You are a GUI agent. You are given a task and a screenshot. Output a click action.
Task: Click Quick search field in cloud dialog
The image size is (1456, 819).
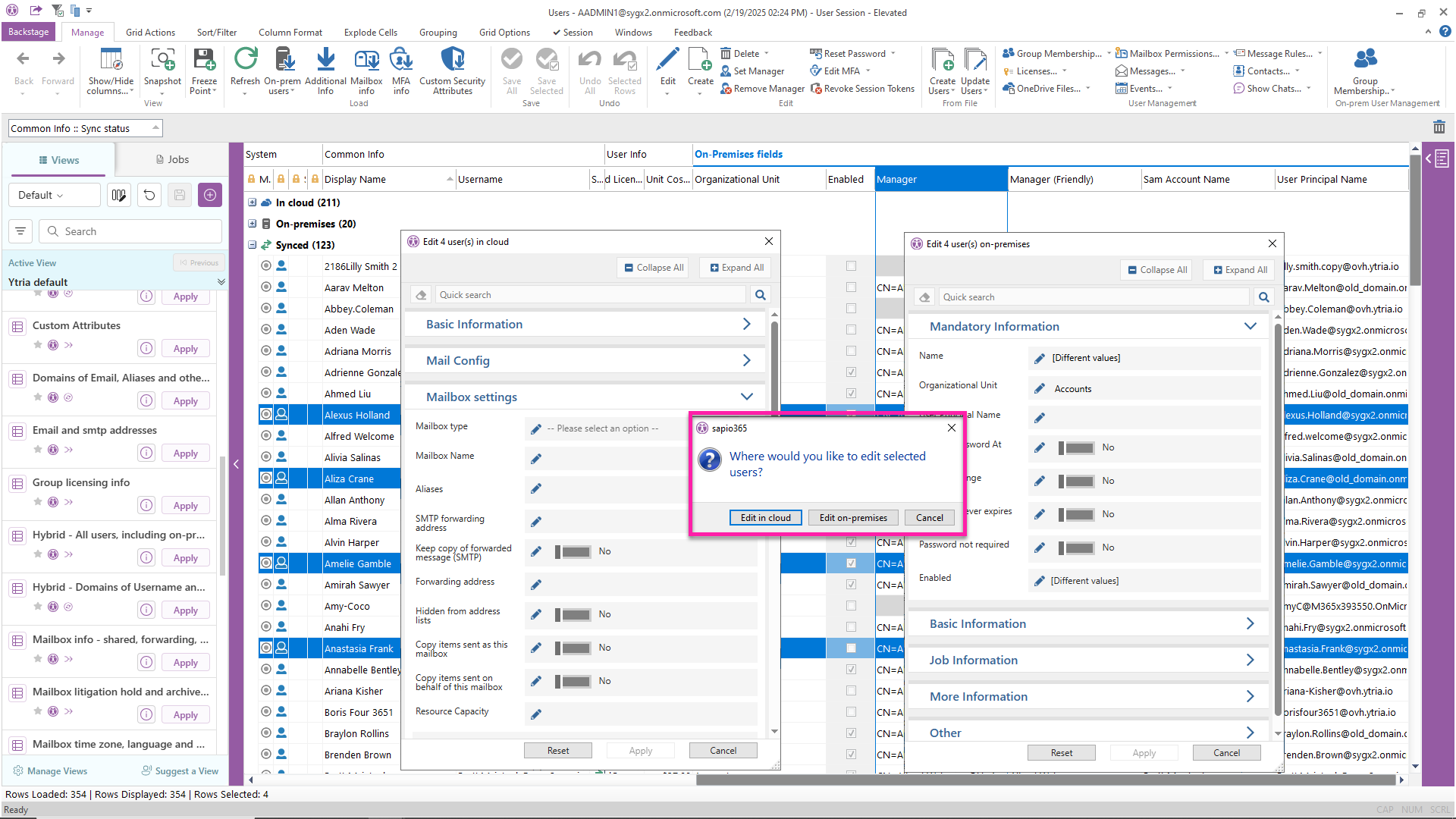[591, 295]
